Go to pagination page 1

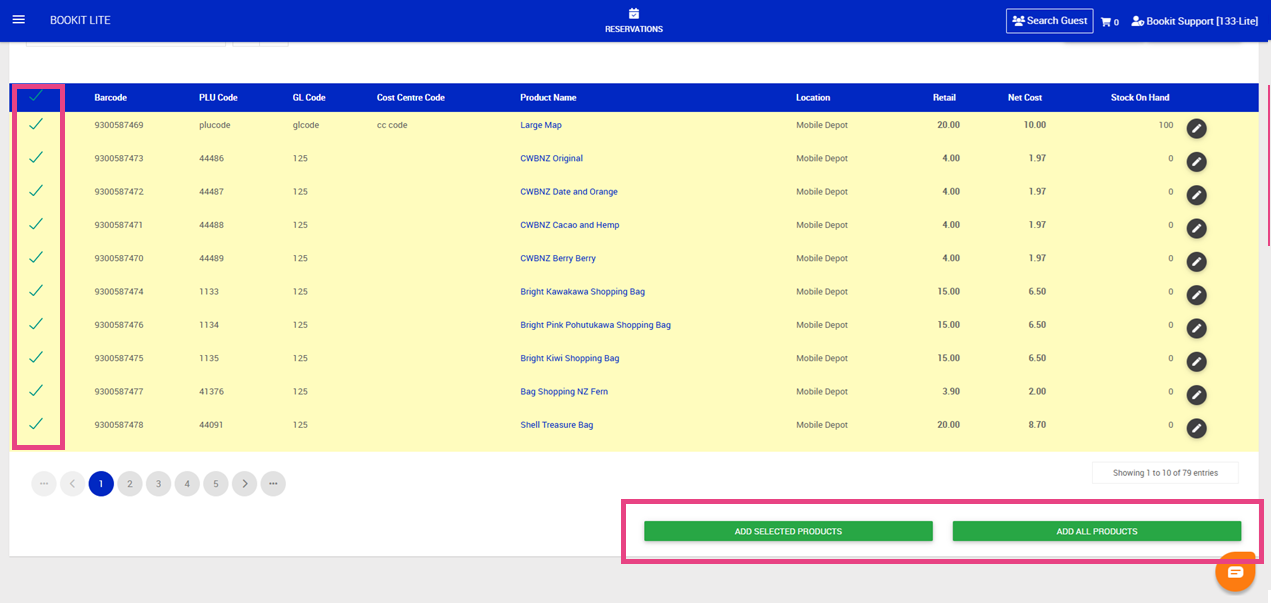101,484
